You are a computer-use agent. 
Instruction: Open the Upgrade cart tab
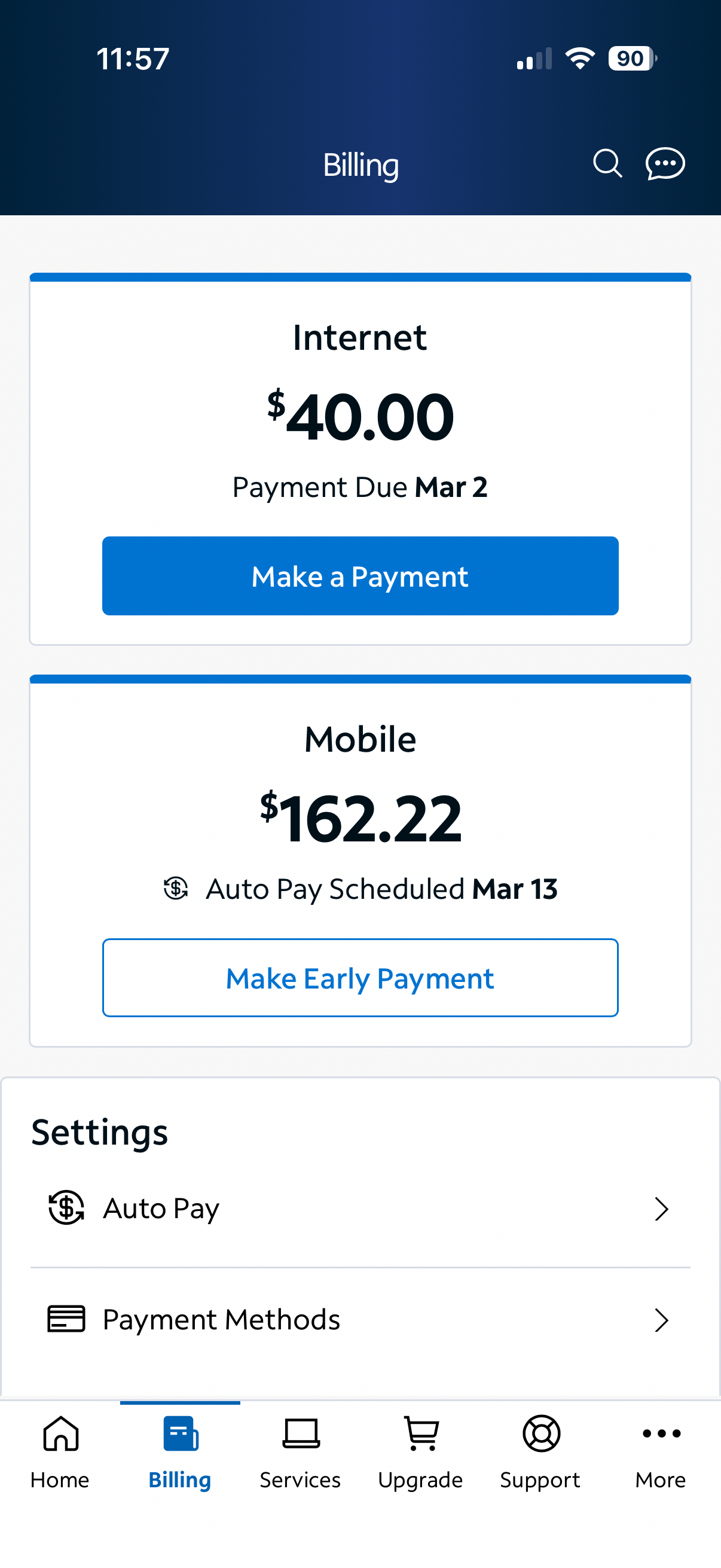point(420,1452)
